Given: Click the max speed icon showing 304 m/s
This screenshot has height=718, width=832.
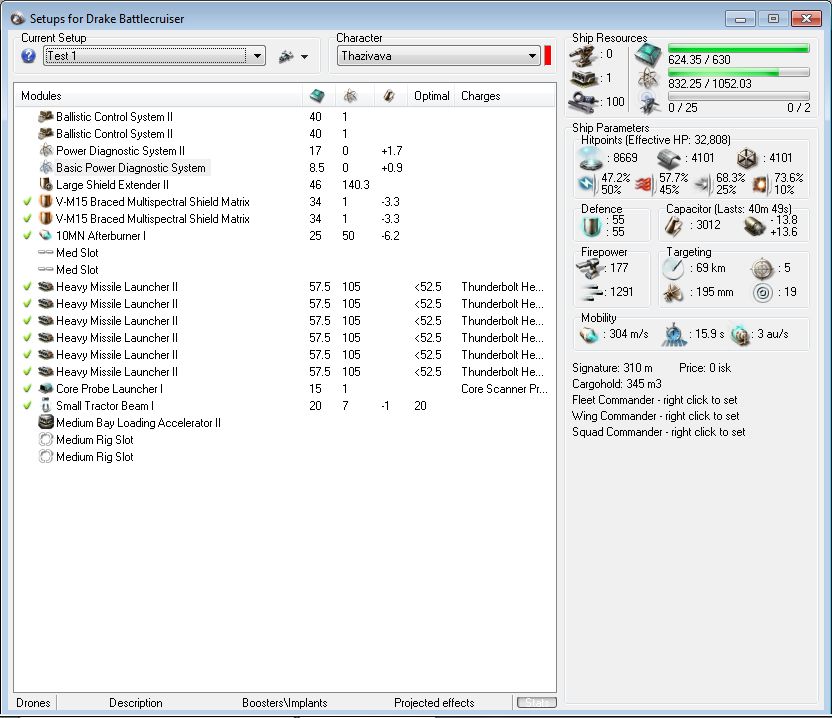Looking at the screenshot, I should tap(588, 335).
